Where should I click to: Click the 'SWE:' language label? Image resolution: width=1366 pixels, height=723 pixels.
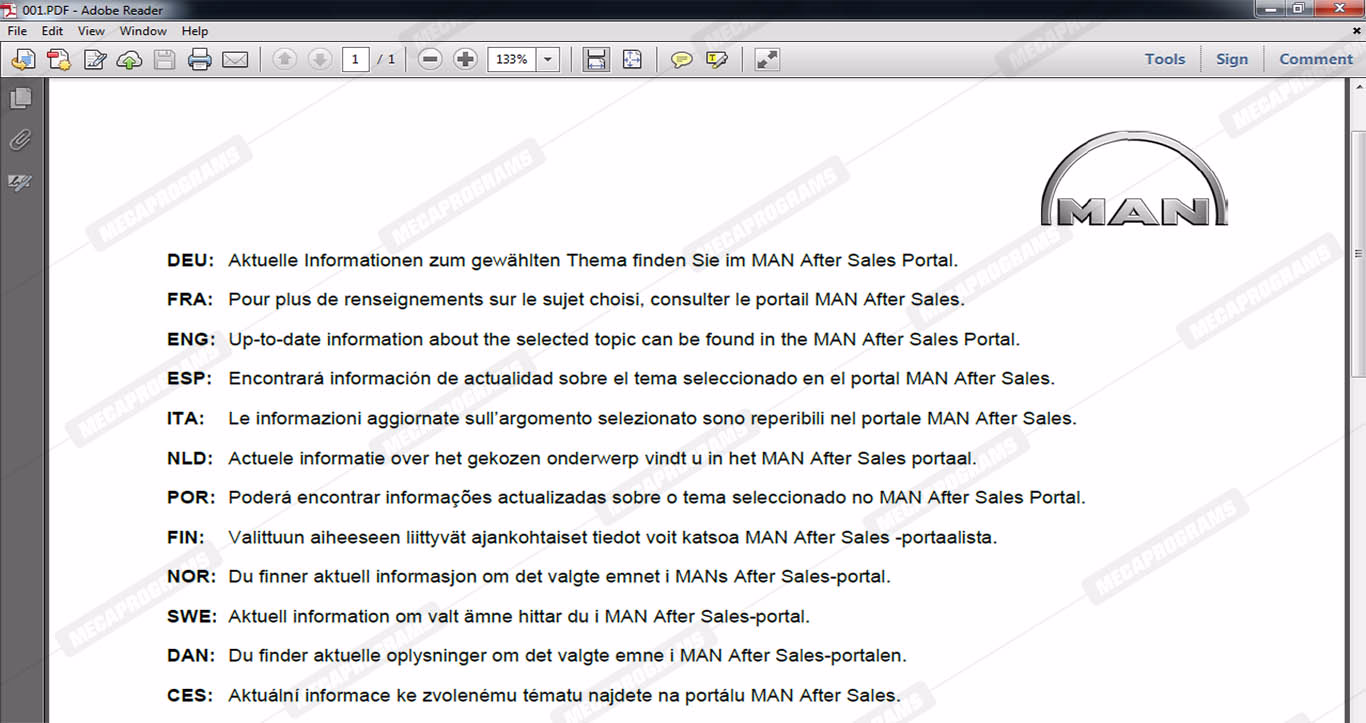[x=191, y=616]
